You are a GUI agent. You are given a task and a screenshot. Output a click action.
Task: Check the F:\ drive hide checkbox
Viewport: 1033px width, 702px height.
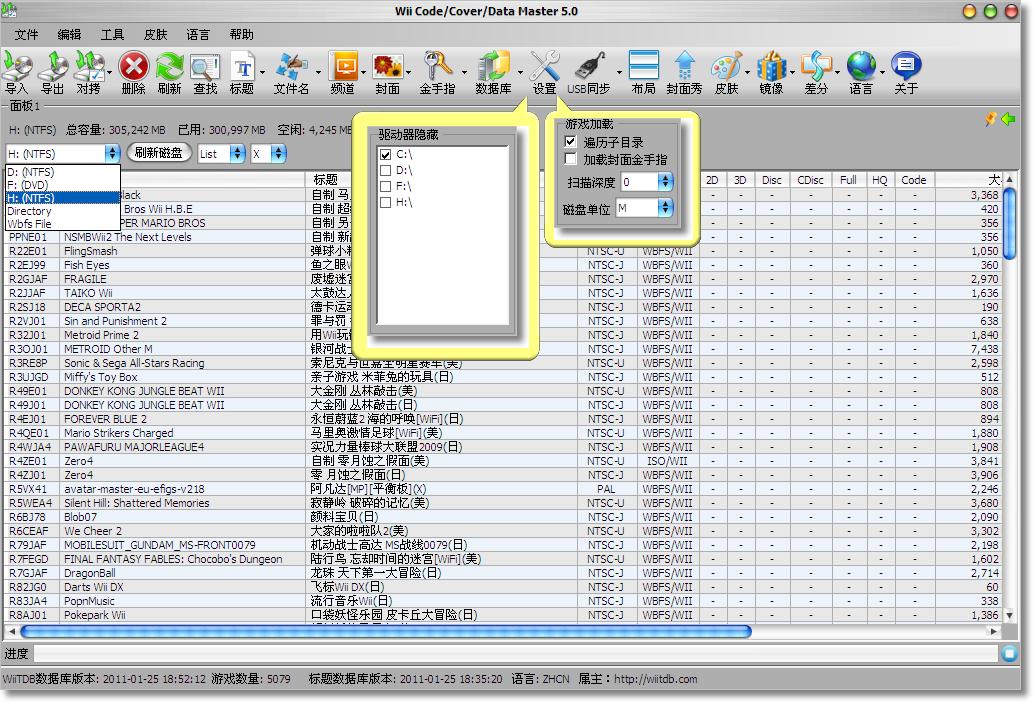click(385, 186)
